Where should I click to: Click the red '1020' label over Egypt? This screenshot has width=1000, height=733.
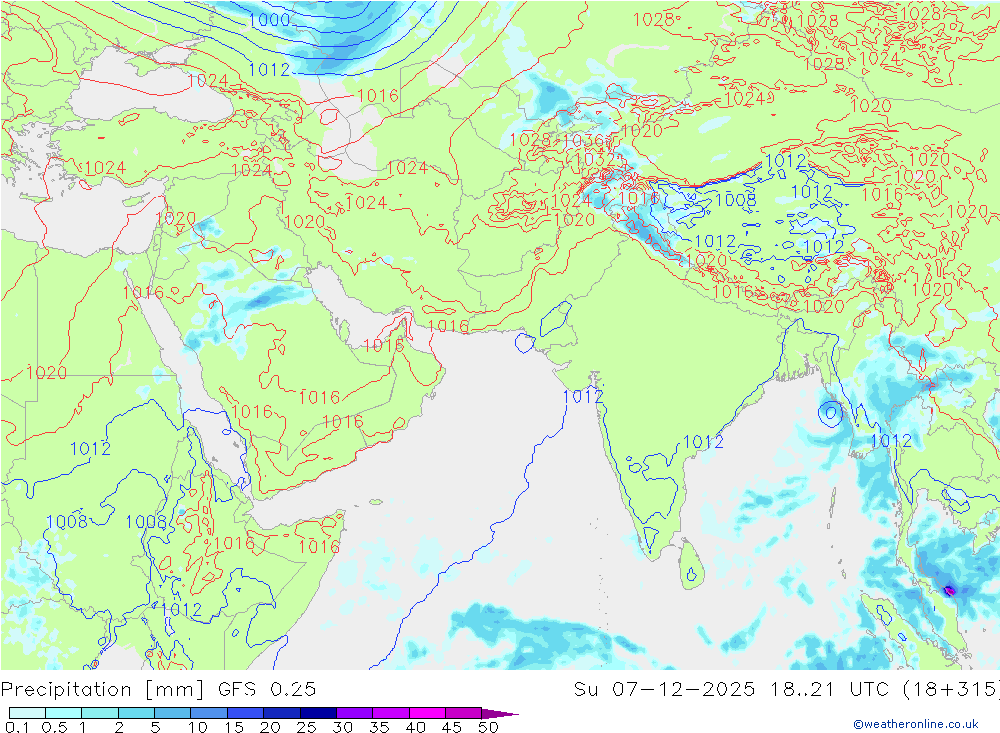pyautogui.click(x=47, y=373)
